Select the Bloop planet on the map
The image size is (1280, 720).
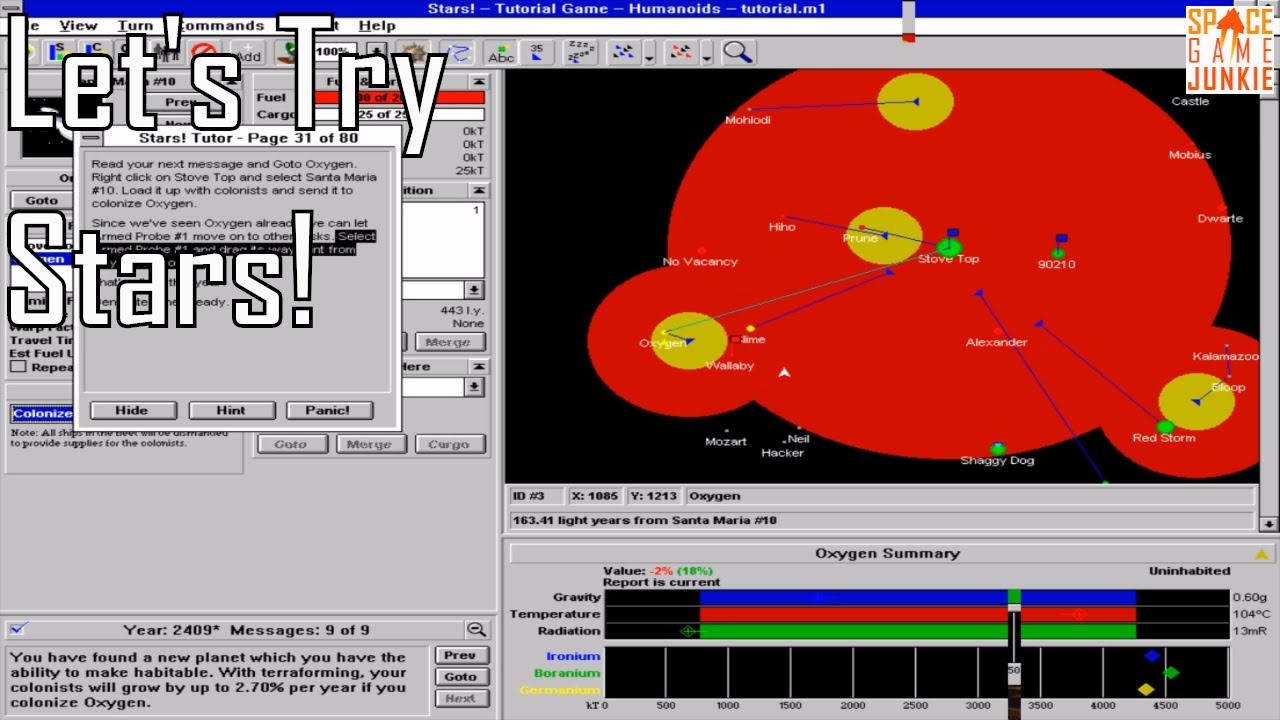coord(1228,376)
